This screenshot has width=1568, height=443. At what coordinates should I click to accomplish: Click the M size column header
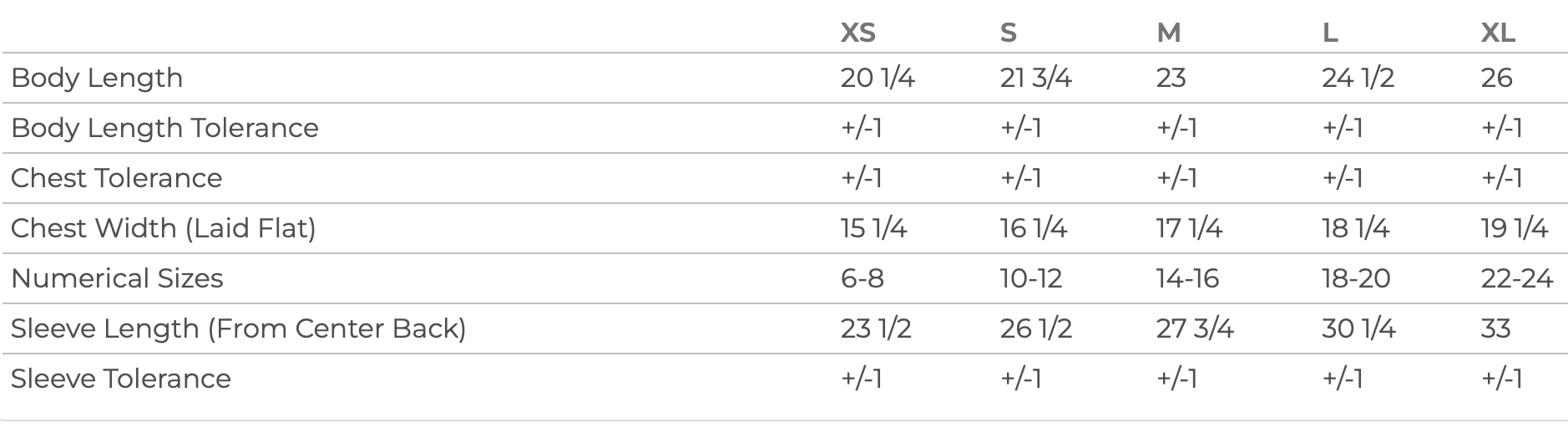coord(1168,33)
